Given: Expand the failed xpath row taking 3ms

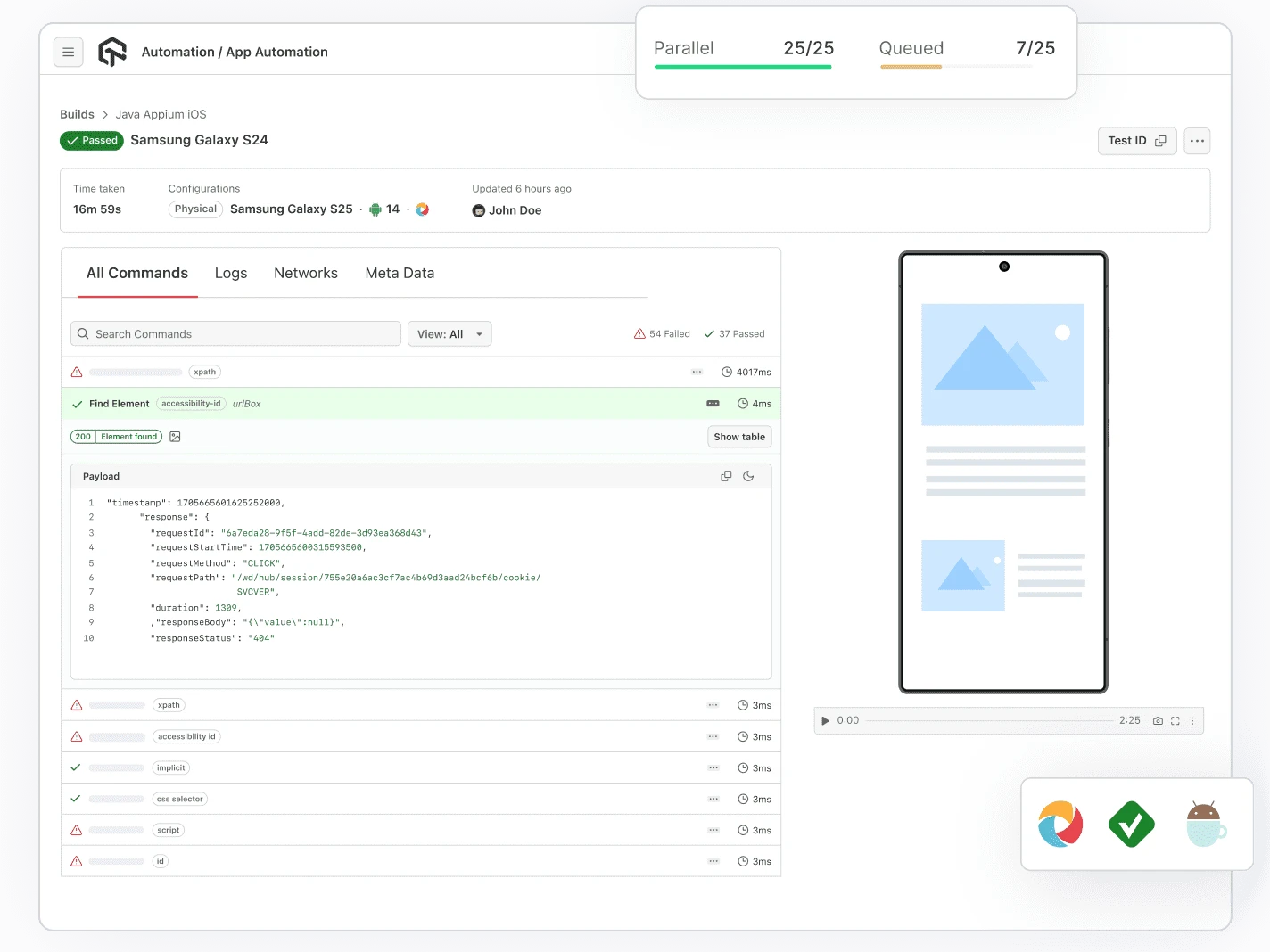Looking at the screenshot, I should 421,705.
